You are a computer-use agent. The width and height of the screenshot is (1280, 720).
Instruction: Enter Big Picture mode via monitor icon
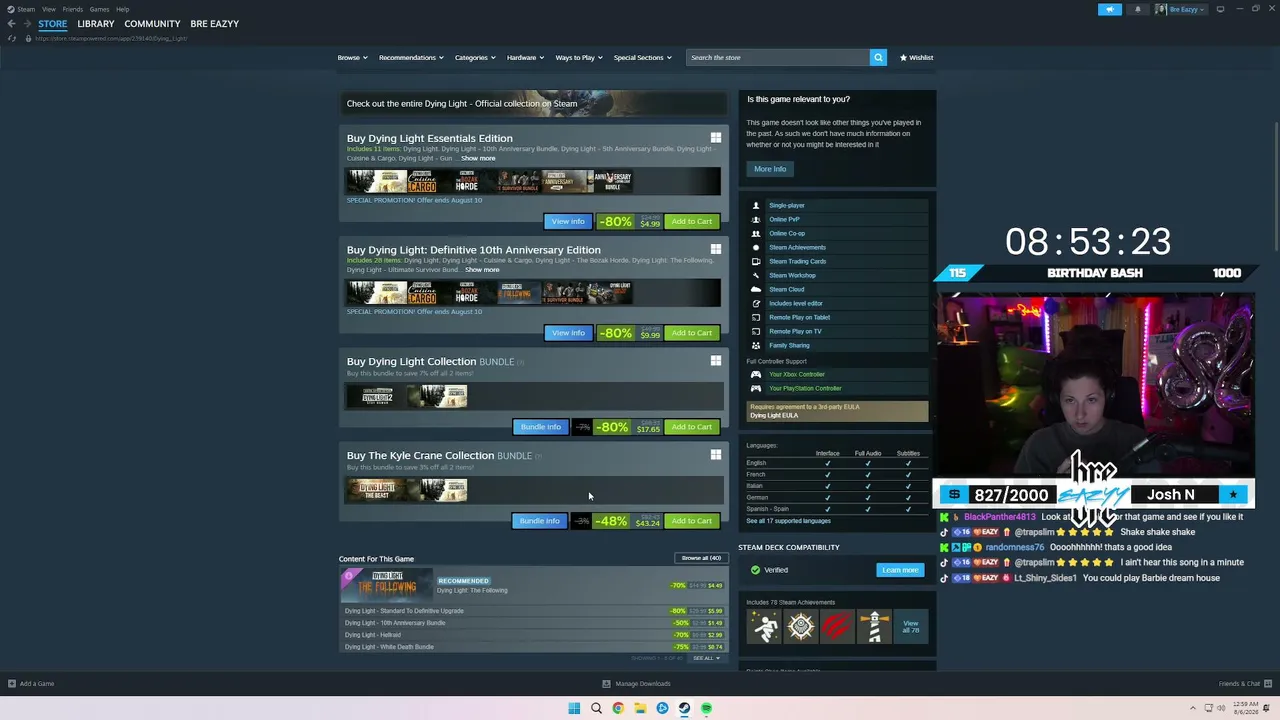coord(1220,9)
